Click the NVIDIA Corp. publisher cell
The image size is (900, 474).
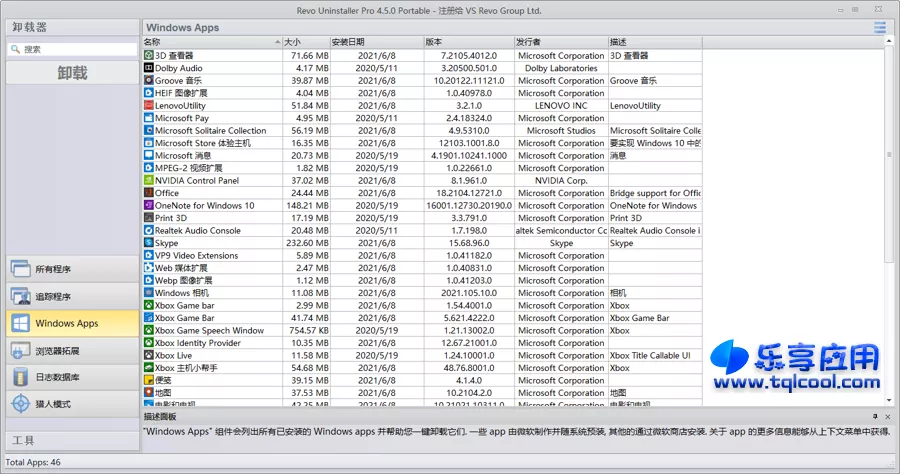click(561, 180)
